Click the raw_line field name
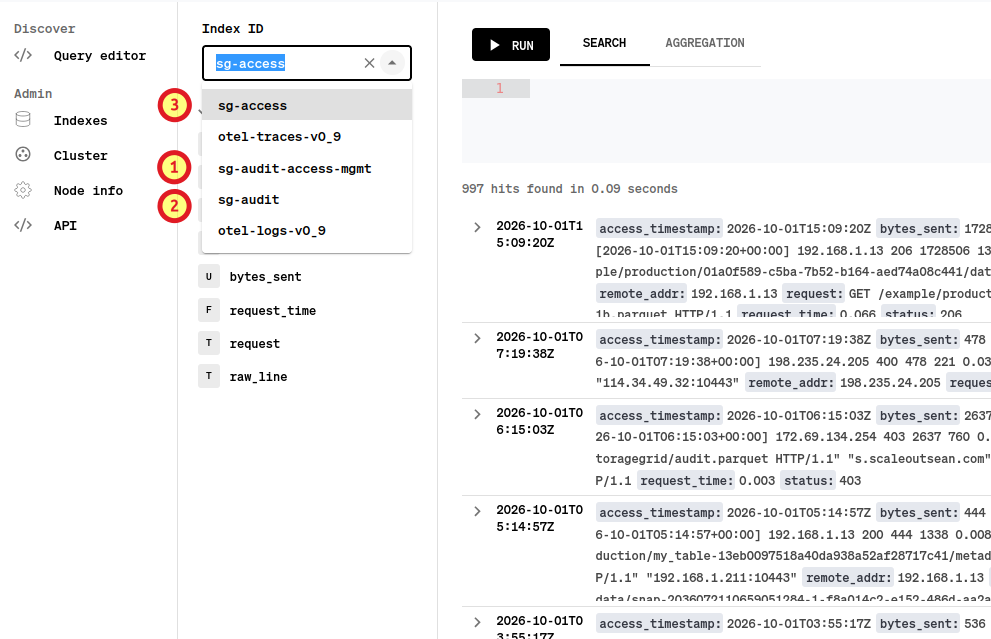Viewport: 991px width, 639px height. pyautogui.click(x=258, y=377)
